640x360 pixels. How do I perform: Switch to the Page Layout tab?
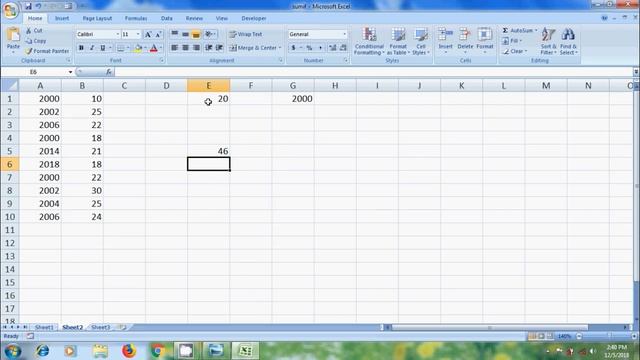[97, 18]
